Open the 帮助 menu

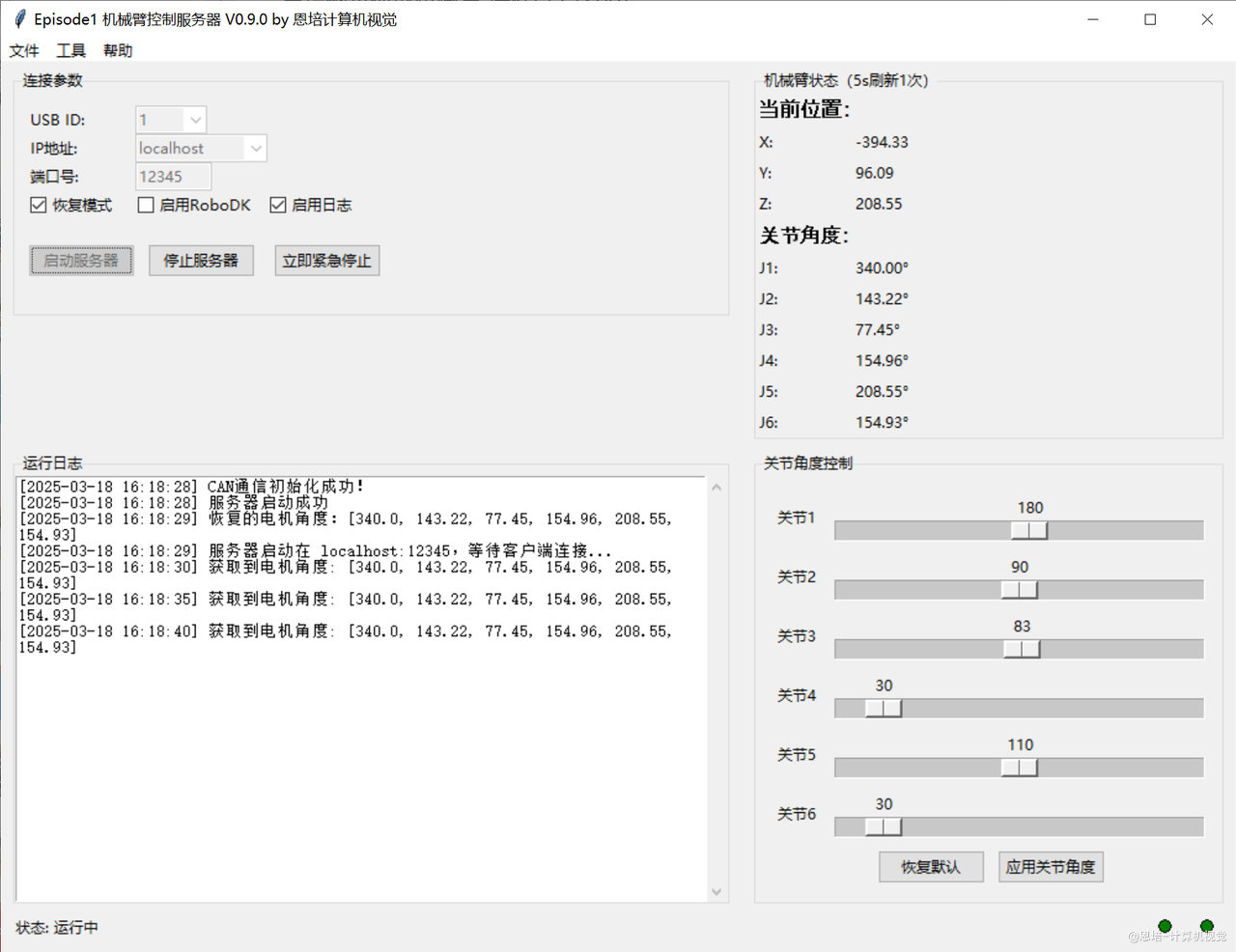click(118, 50)
